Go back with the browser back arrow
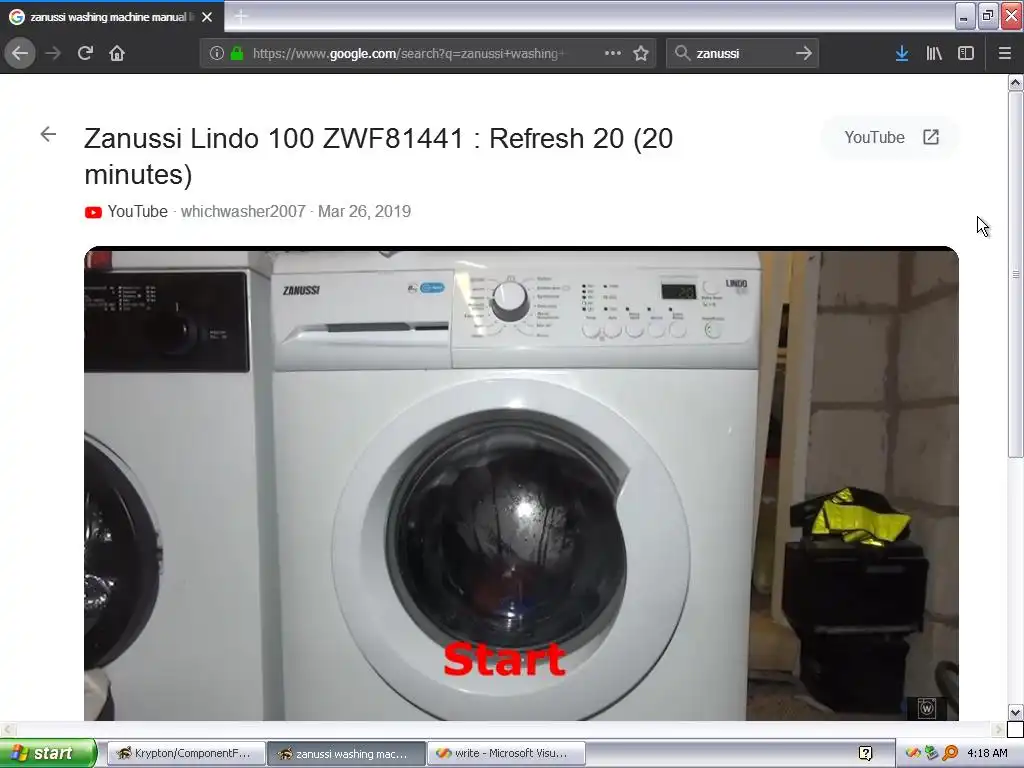The width and height of the screenshot is (1024, 768). [20, 53]
